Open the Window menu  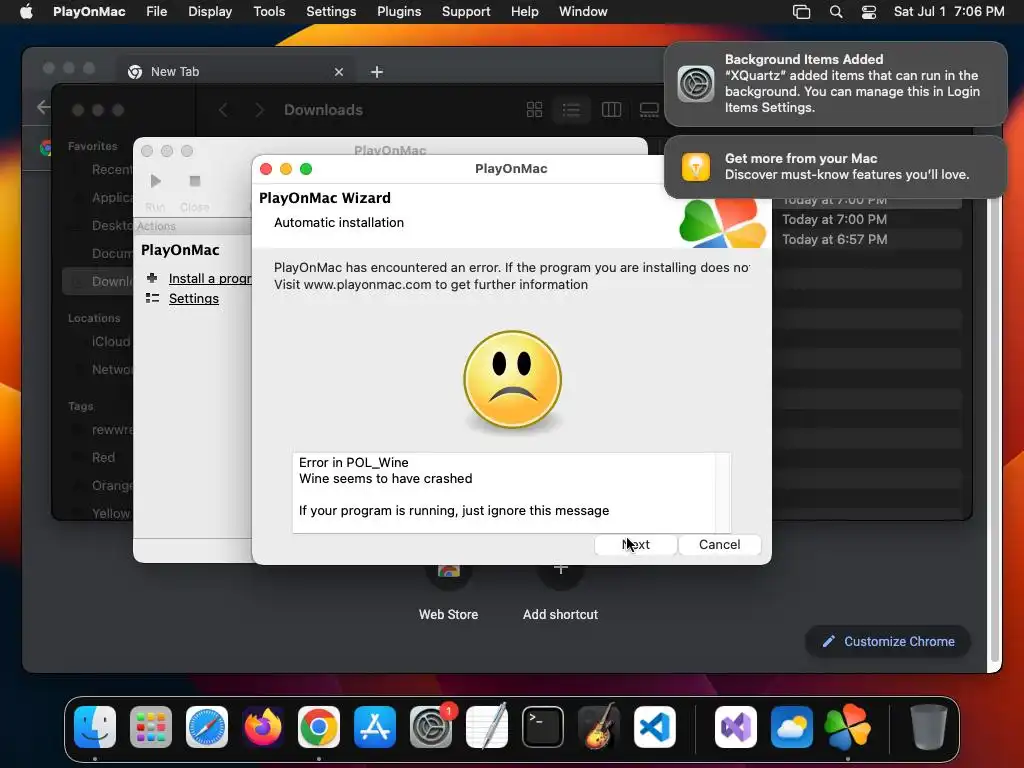click(x=583, y=12)
